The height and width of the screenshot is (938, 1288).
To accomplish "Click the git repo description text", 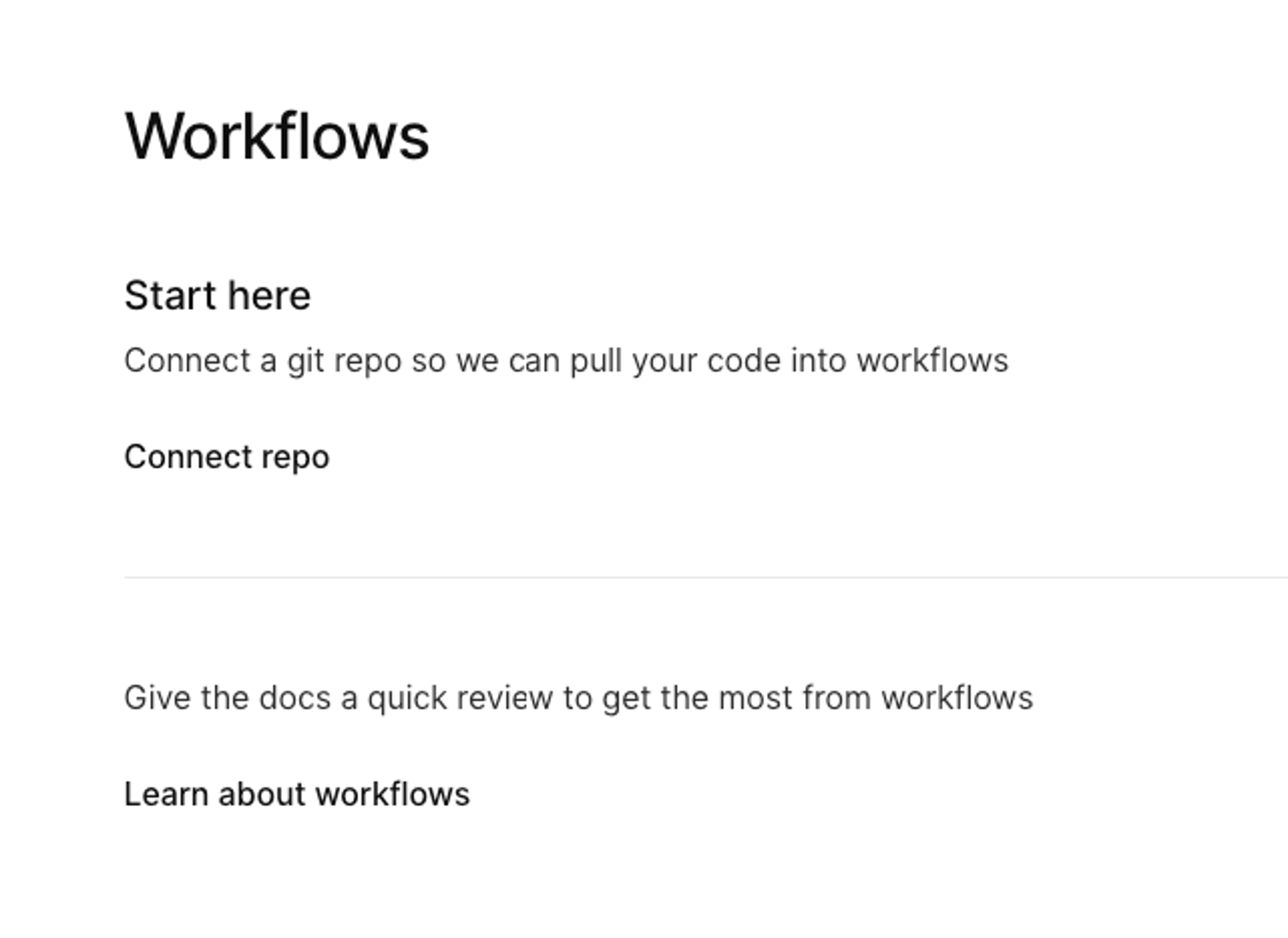I will [567, 361].
